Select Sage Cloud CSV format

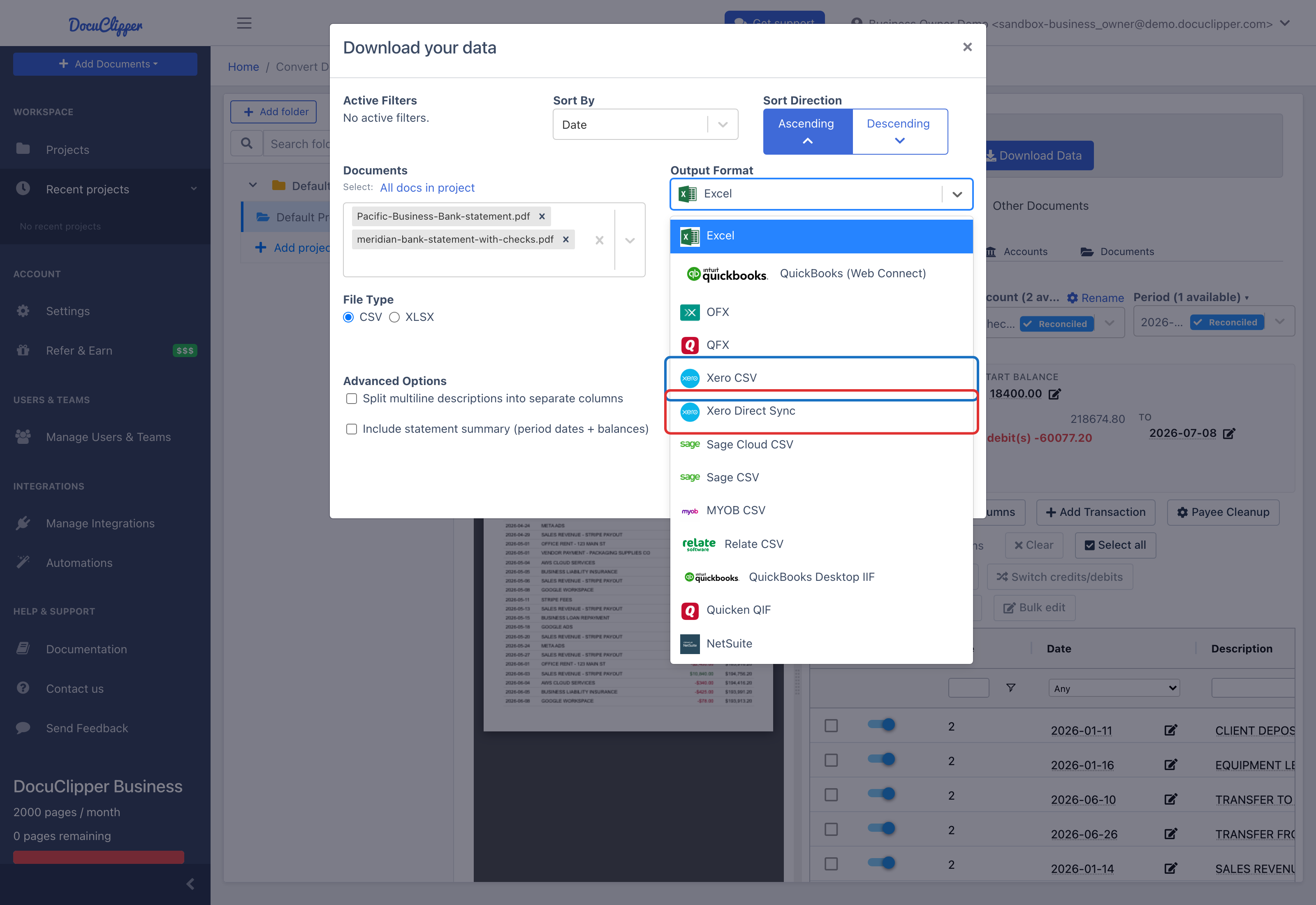click(x=821, y=445)
